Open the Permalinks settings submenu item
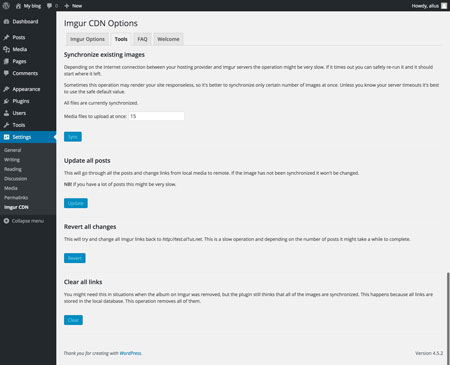The height and width of the screenshot is (365, 450). [16, 198]
